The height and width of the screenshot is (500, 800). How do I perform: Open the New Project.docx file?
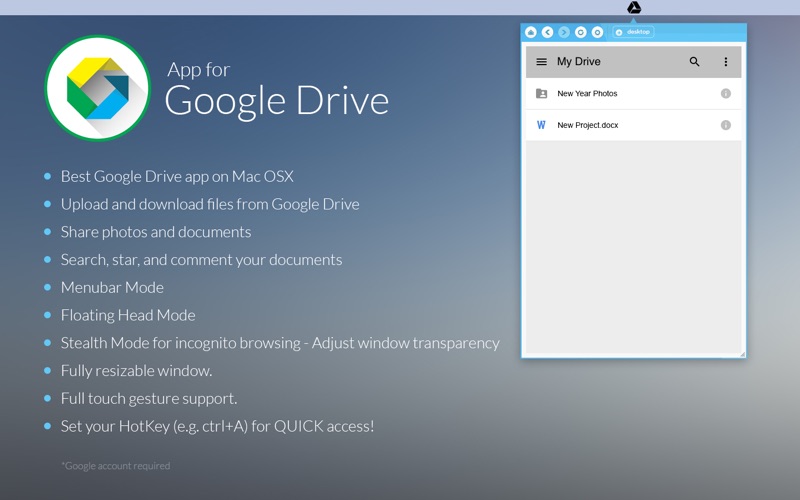pos(633,125)
